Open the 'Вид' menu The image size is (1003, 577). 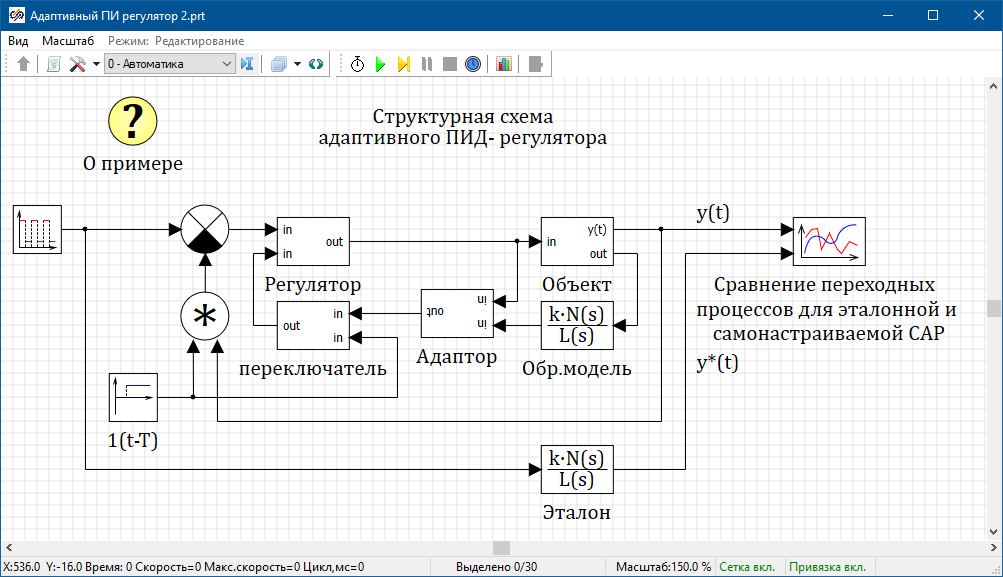[x=18, y=41]
